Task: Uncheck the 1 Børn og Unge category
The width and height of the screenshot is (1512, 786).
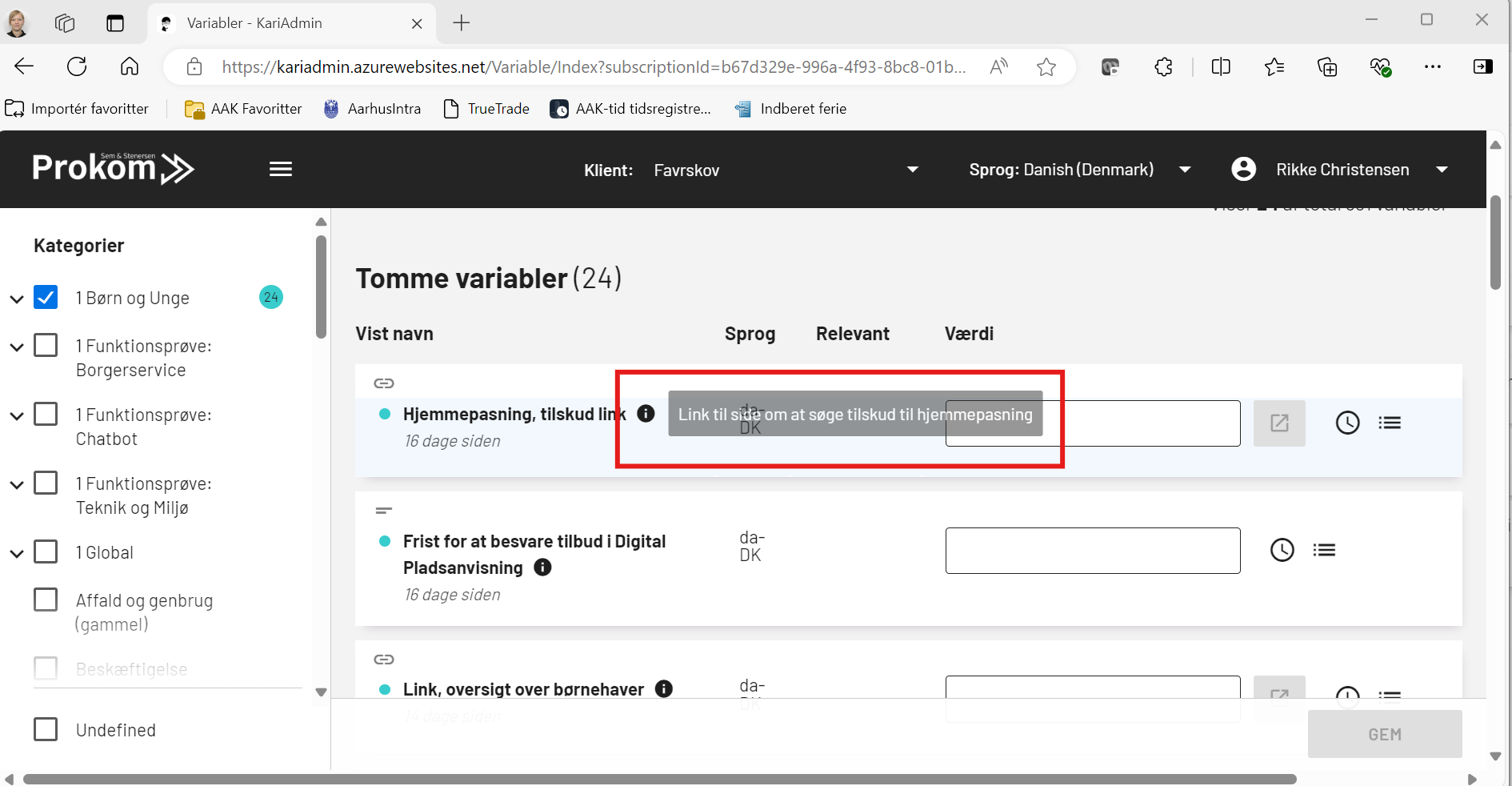Action: (46, 298)
